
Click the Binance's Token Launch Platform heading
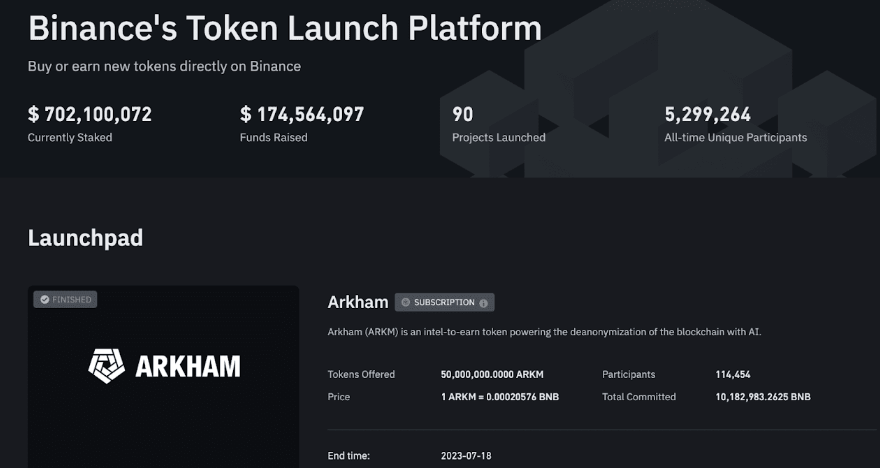285,28
